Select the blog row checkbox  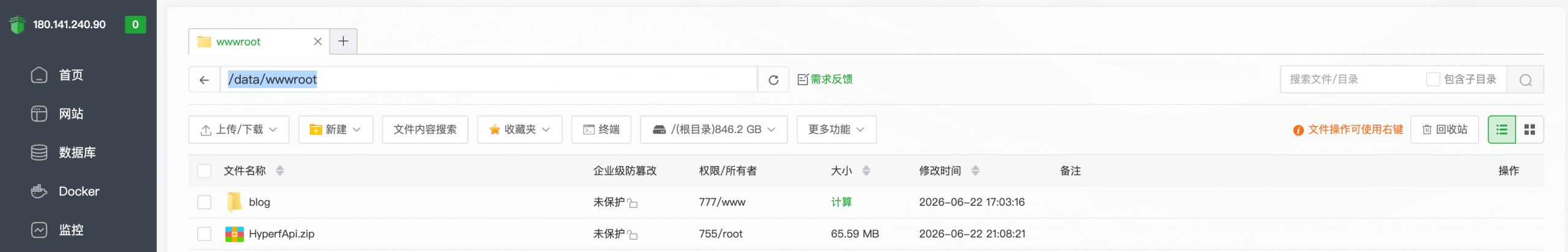(x=205, y=202)
